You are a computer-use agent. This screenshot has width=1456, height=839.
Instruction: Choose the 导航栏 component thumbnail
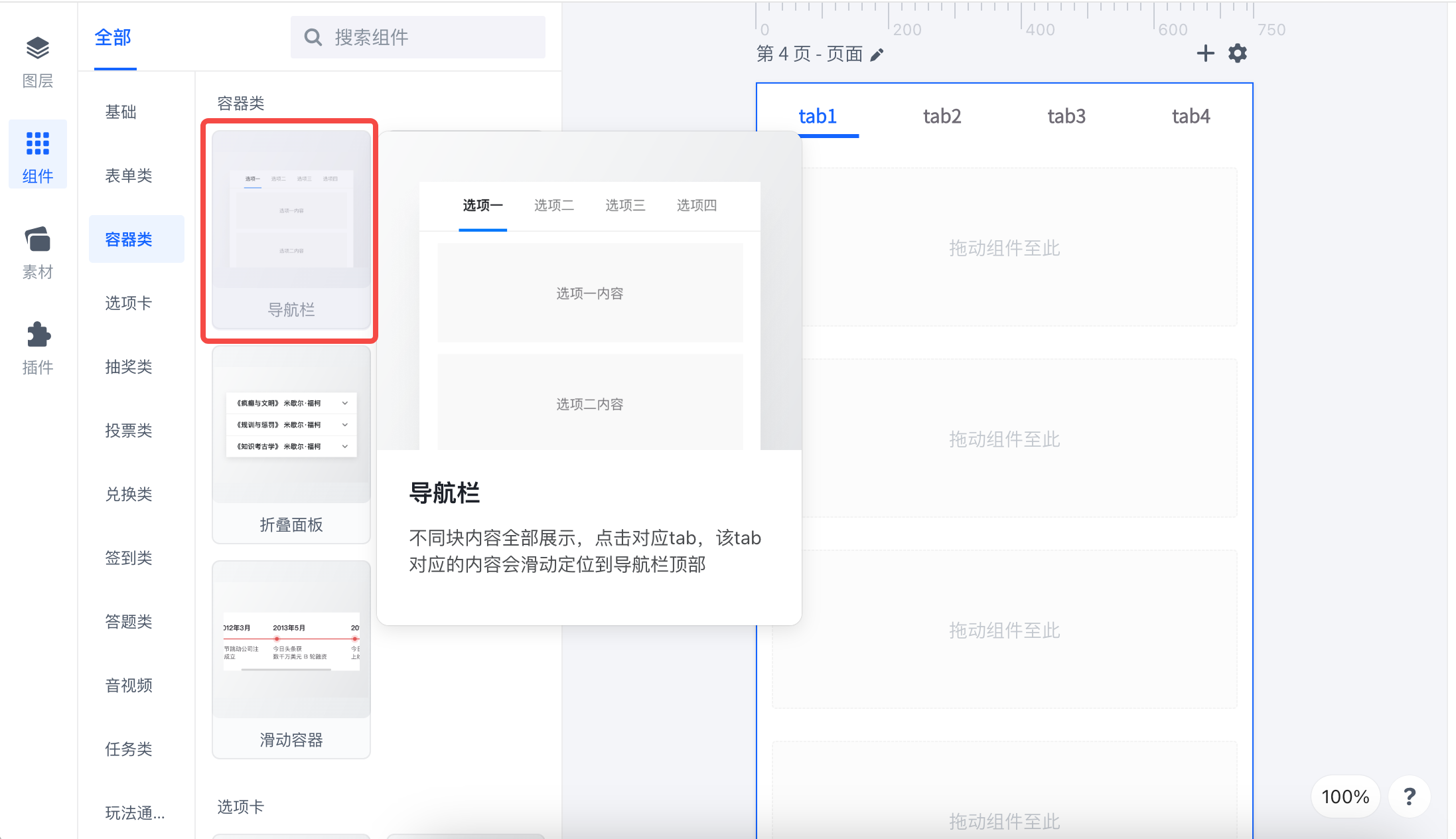(x=291, y=229)
